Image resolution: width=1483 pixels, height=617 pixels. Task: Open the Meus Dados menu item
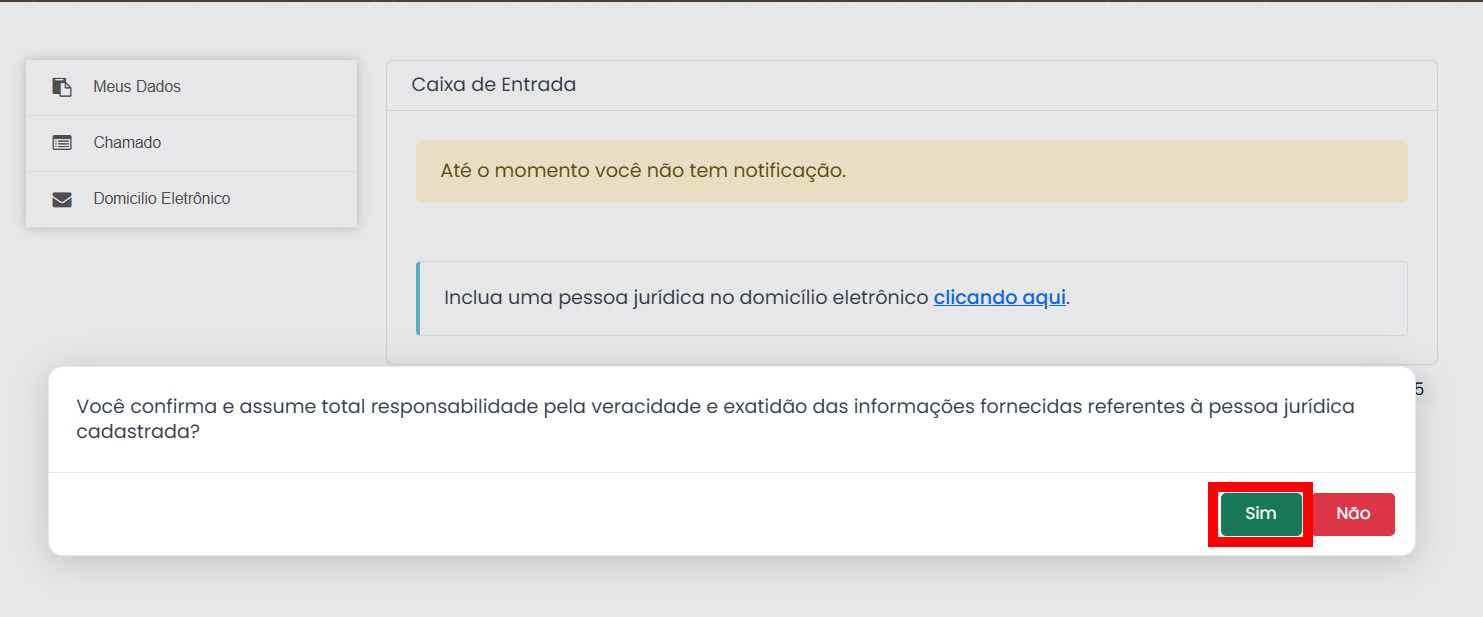[x=137, y=87]
